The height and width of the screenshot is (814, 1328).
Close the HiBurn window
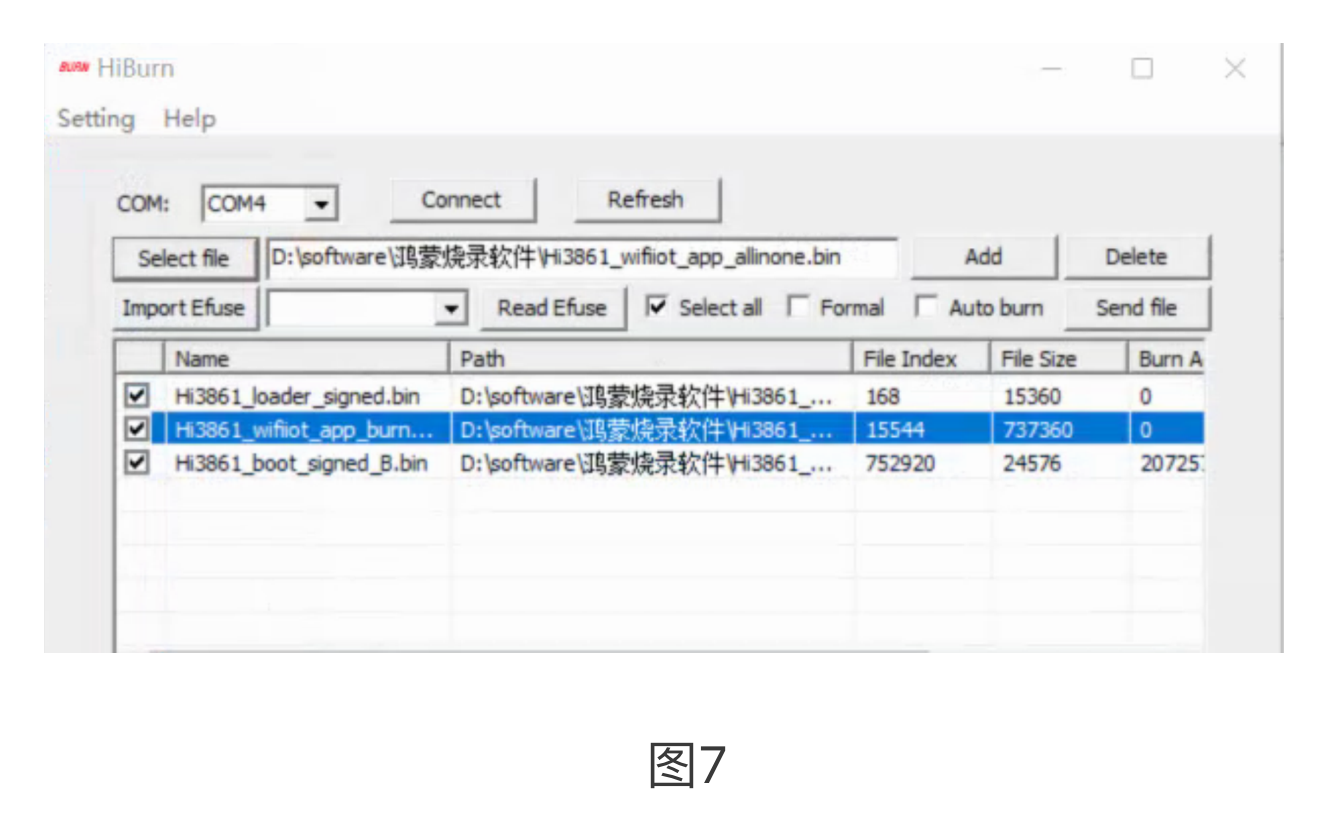pyautogui.click(x=1235, y=68)
